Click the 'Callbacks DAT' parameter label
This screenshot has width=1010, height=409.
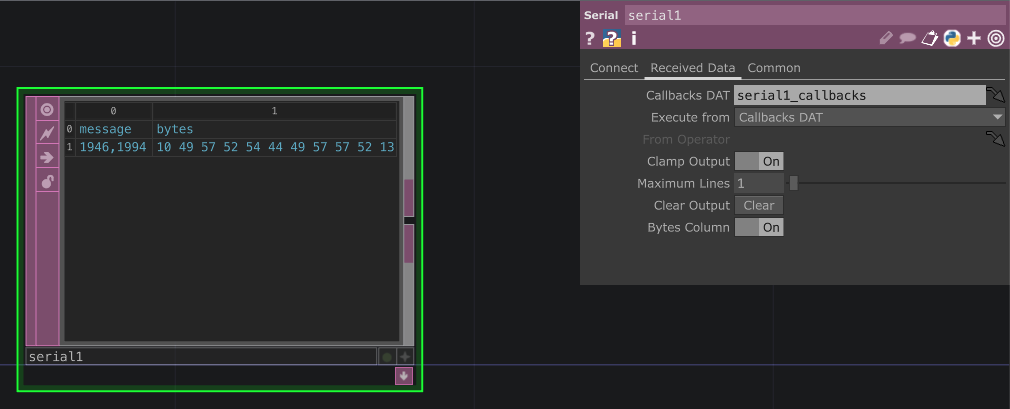[687, 95]
